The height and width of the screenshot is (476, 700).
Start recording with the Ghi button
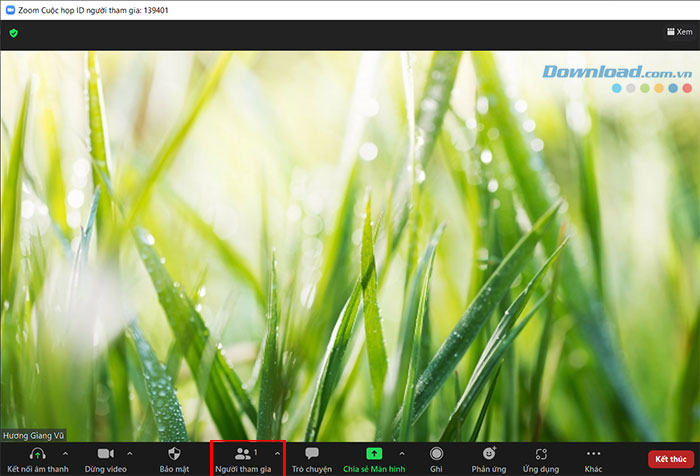click(x=436, y=454)
